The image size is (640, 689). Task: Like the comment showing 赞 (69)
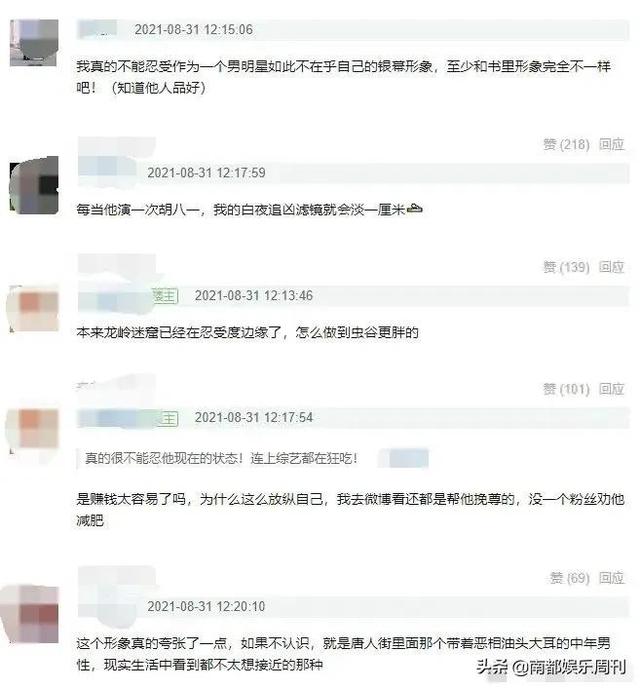click(x=569, y=578)
